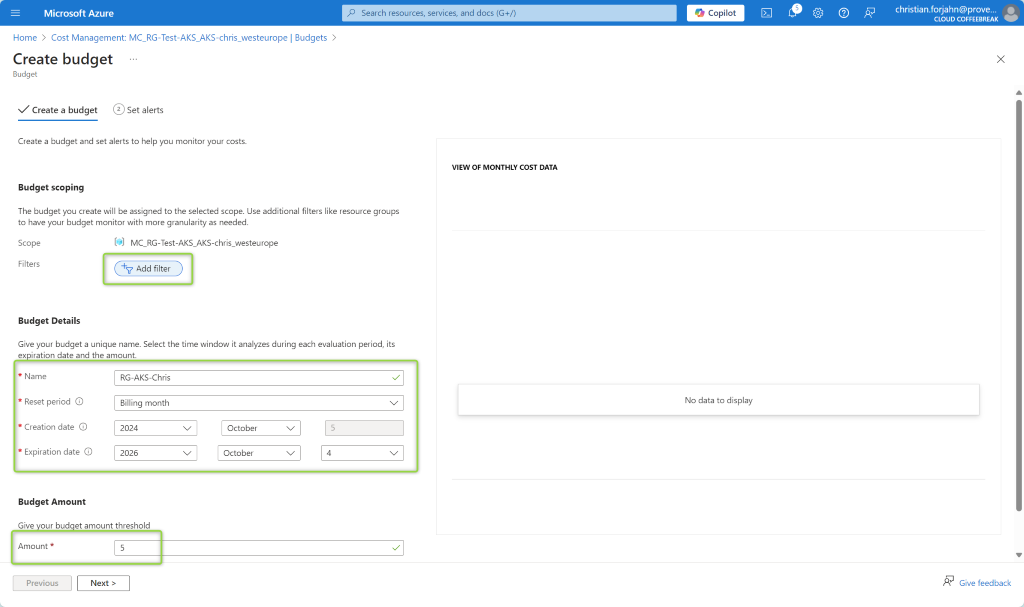Select the Create a budget tab
The width and height of the screenshot is (1024, 607).
tap(58, 110)
